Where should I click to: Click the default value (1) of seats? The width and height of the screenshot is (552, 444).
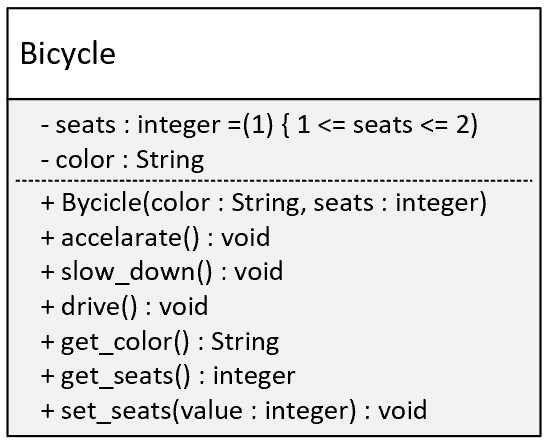click(258, 125)
